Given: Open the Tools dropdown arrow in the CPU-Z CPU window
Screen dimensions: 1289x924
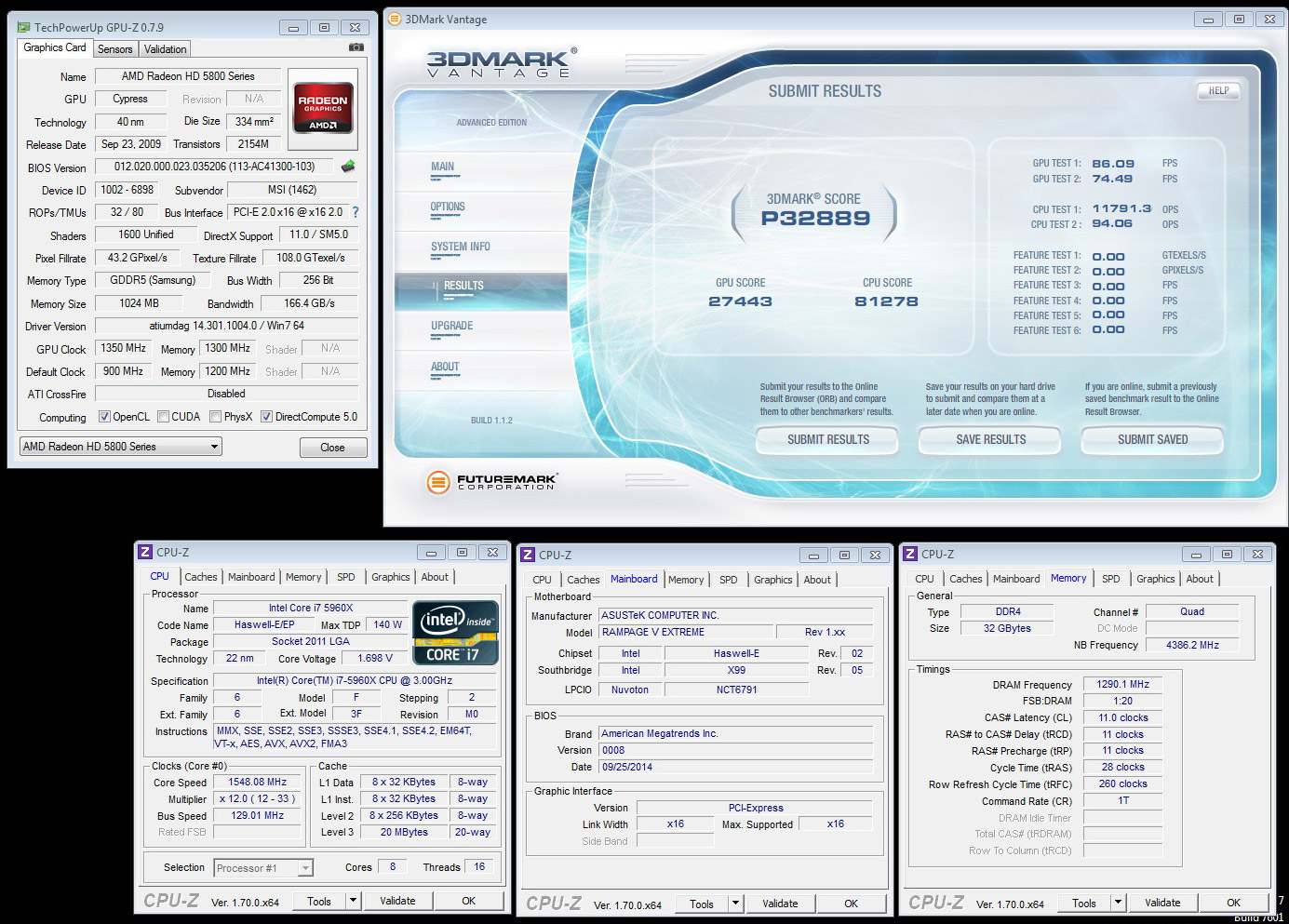Looking at the screenshot, I should click(x=353, y=901).
